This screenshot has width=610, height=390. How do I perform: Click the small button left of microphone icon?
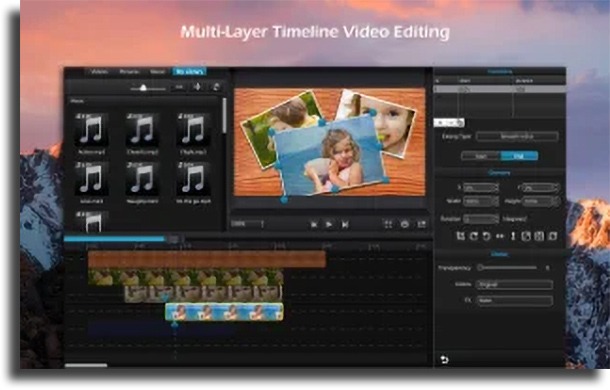[x=179, y=87]
